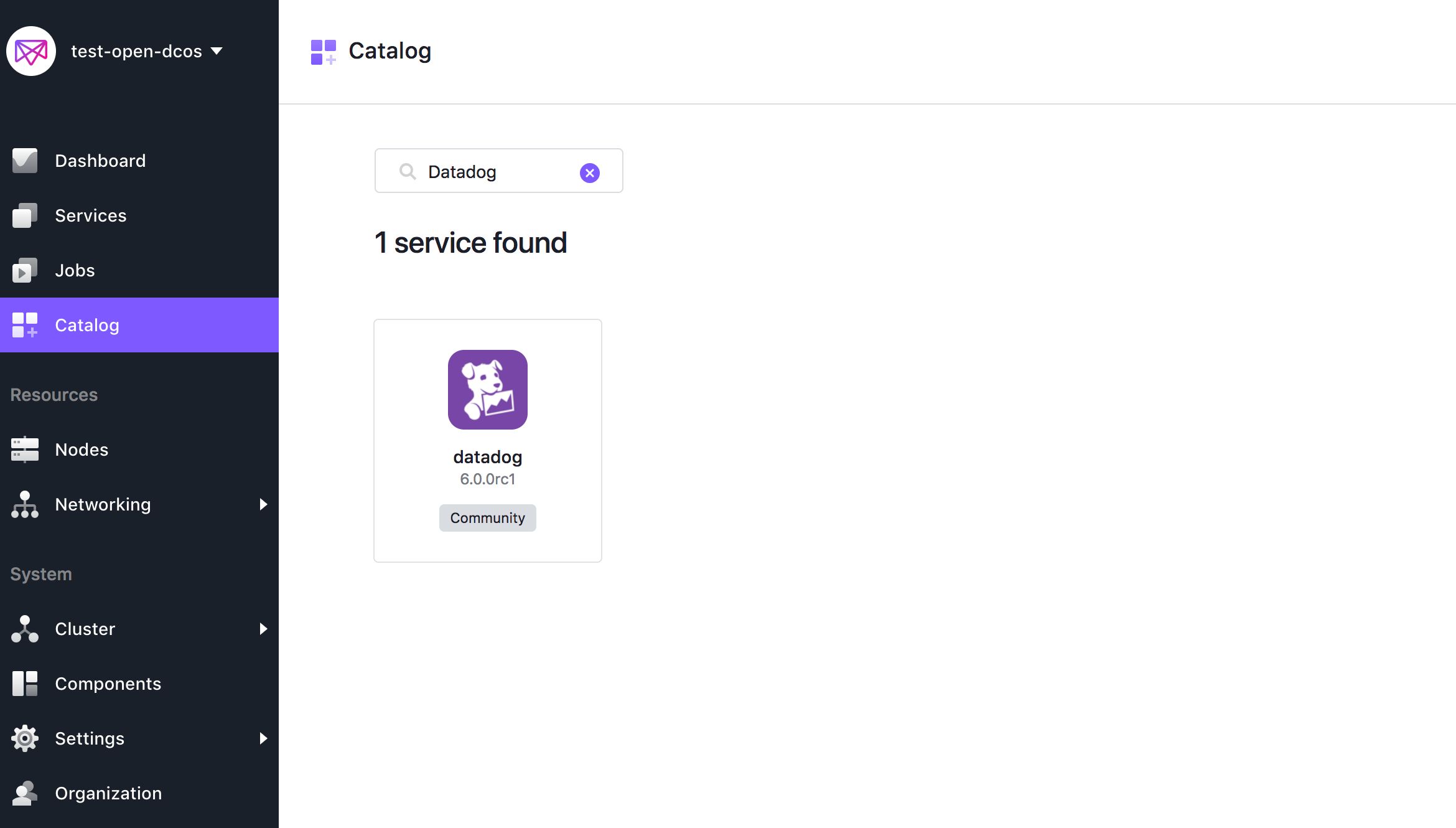
Task: Expand the Networking section
Action: point(264,504)
